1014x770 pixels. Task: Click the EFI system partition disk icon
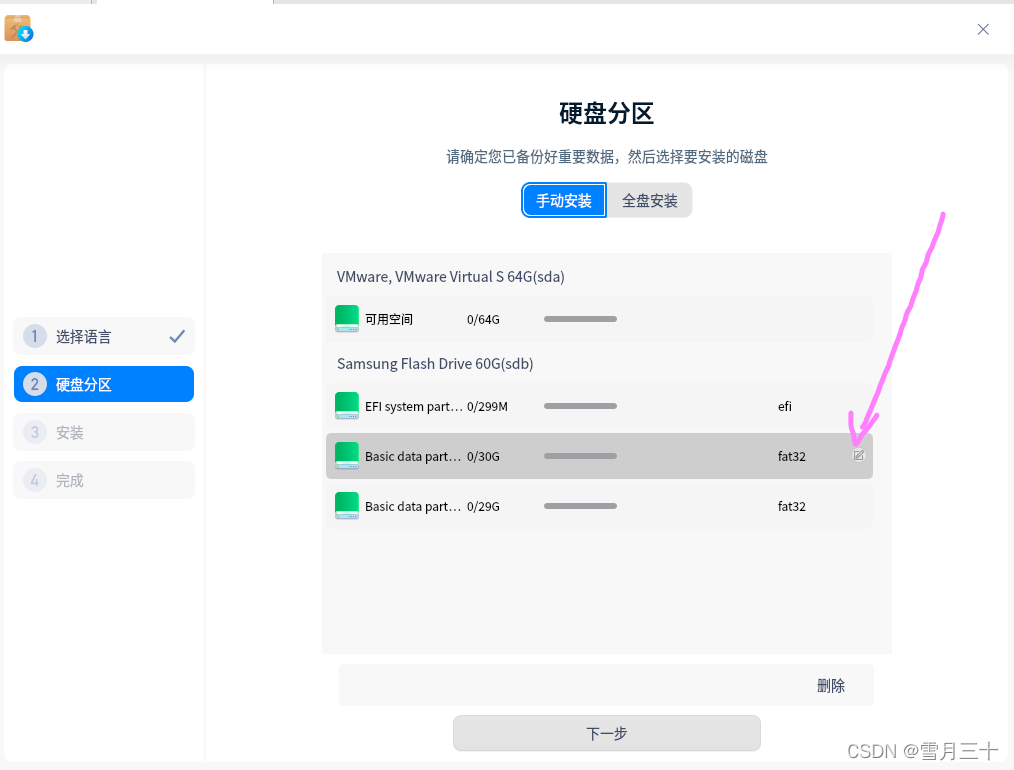pos(347,406)
